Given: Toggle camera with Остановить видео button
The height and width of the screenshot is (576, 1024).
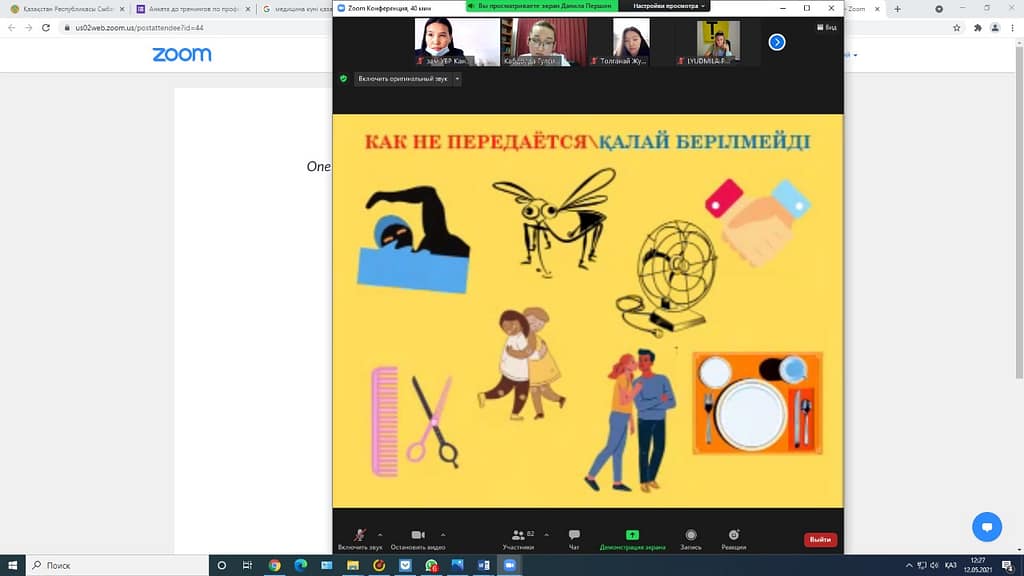Looking at the screenshot, I should click(x=418, y=535).
